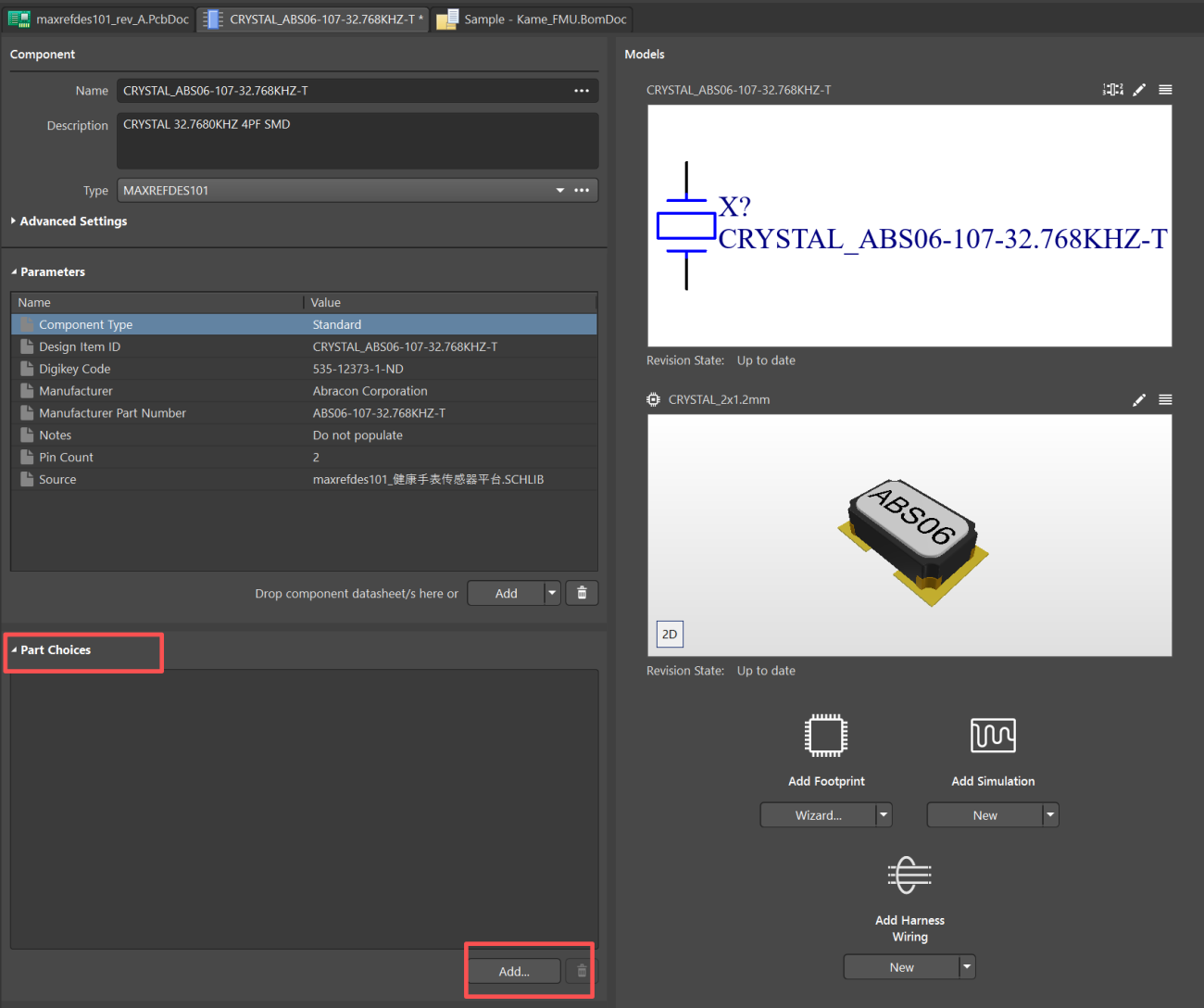Click the Notes value 'Do not populate'

(x=357, y=435)
